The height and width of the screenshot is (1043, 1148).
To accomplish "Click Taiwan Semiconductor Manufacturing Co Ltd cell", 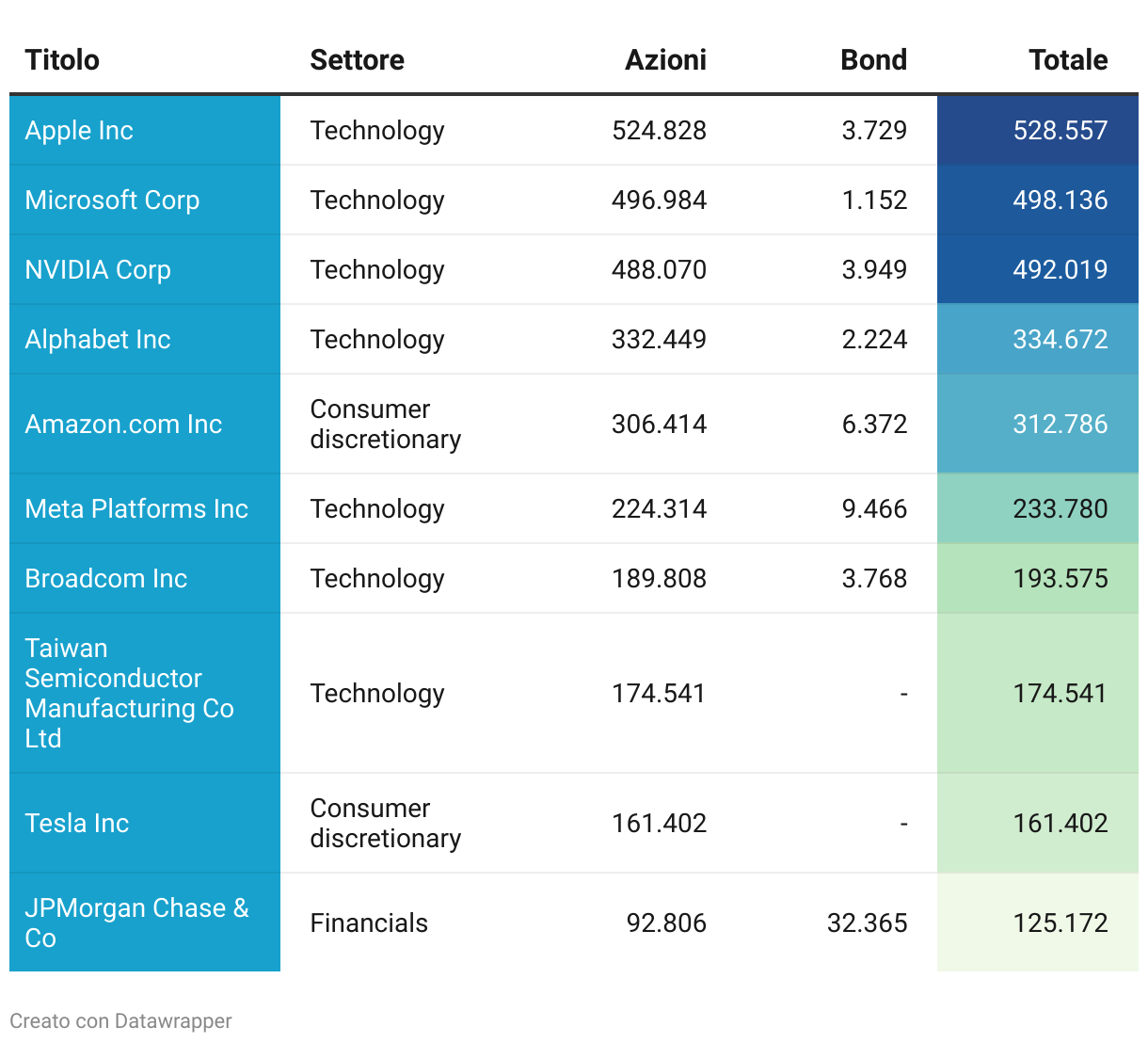I will [129, 694].
